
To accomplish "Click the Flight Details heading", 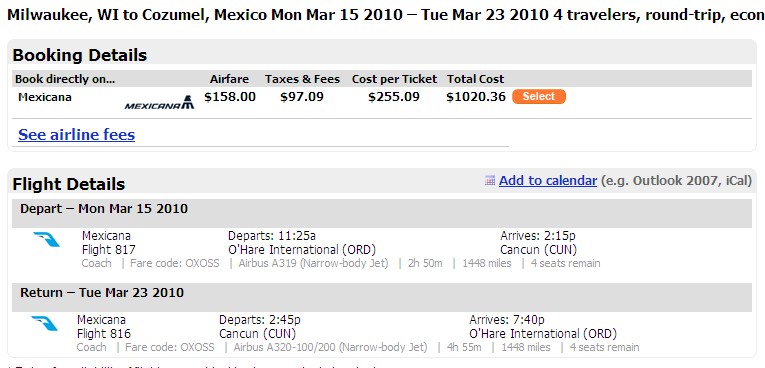I will point(69,184).
